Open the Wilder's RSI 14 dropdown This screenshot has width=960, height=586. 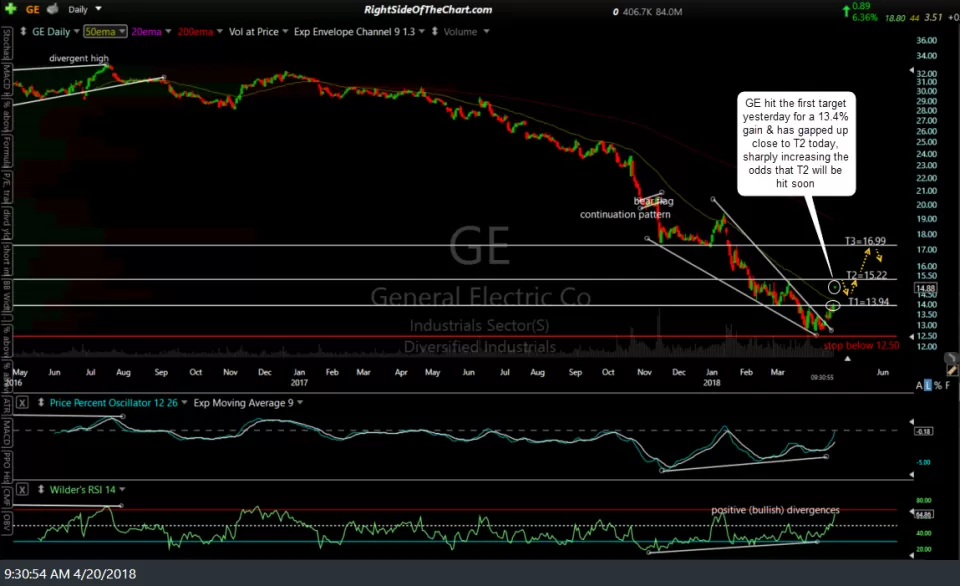[122, 489]
